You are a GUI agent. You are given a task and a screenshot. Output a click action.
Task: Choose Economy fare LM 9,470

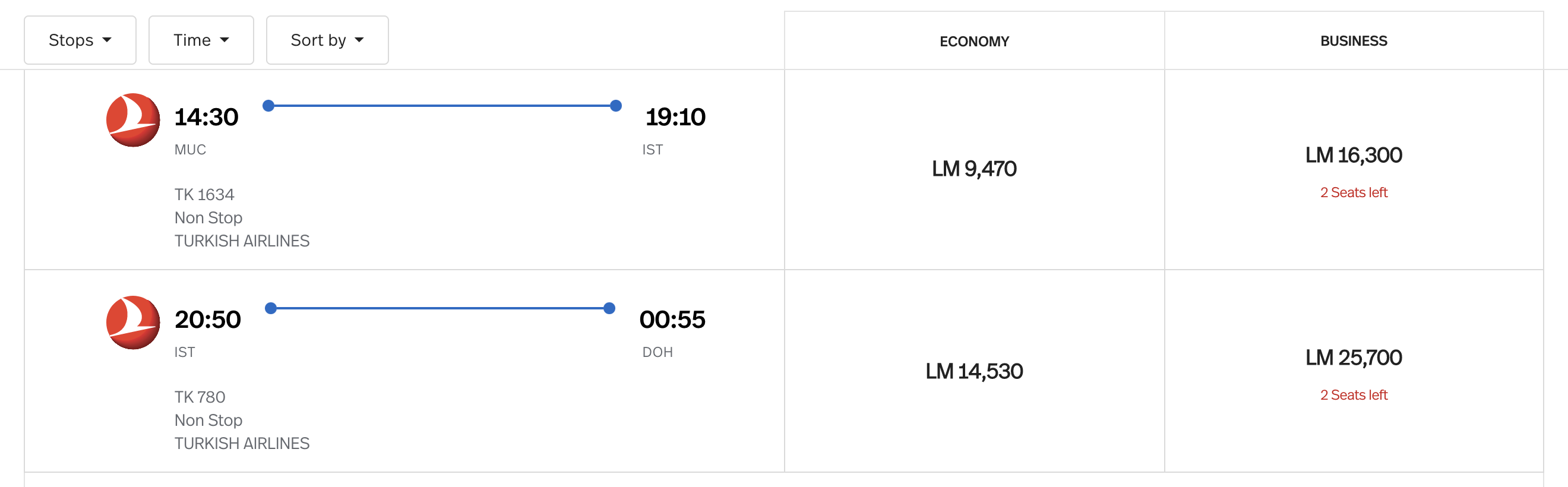click(x=974, y=169)
